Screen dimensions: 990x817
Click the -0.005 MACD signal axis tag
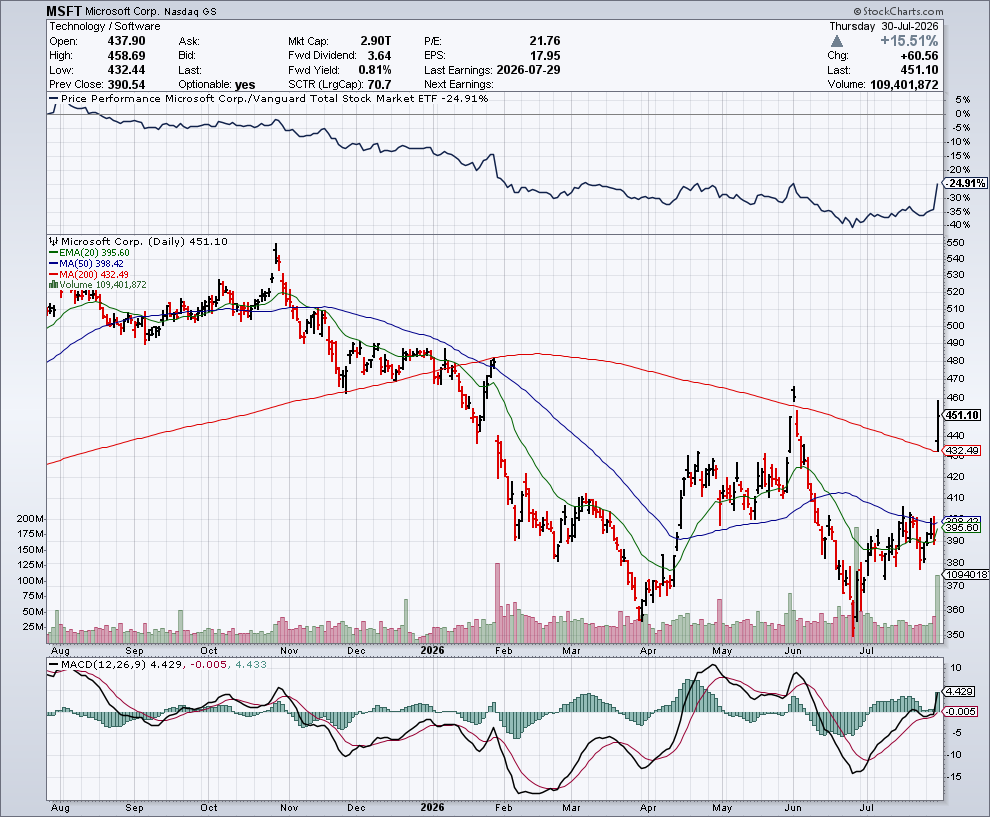pyautogui.click(x=961, y=711)
